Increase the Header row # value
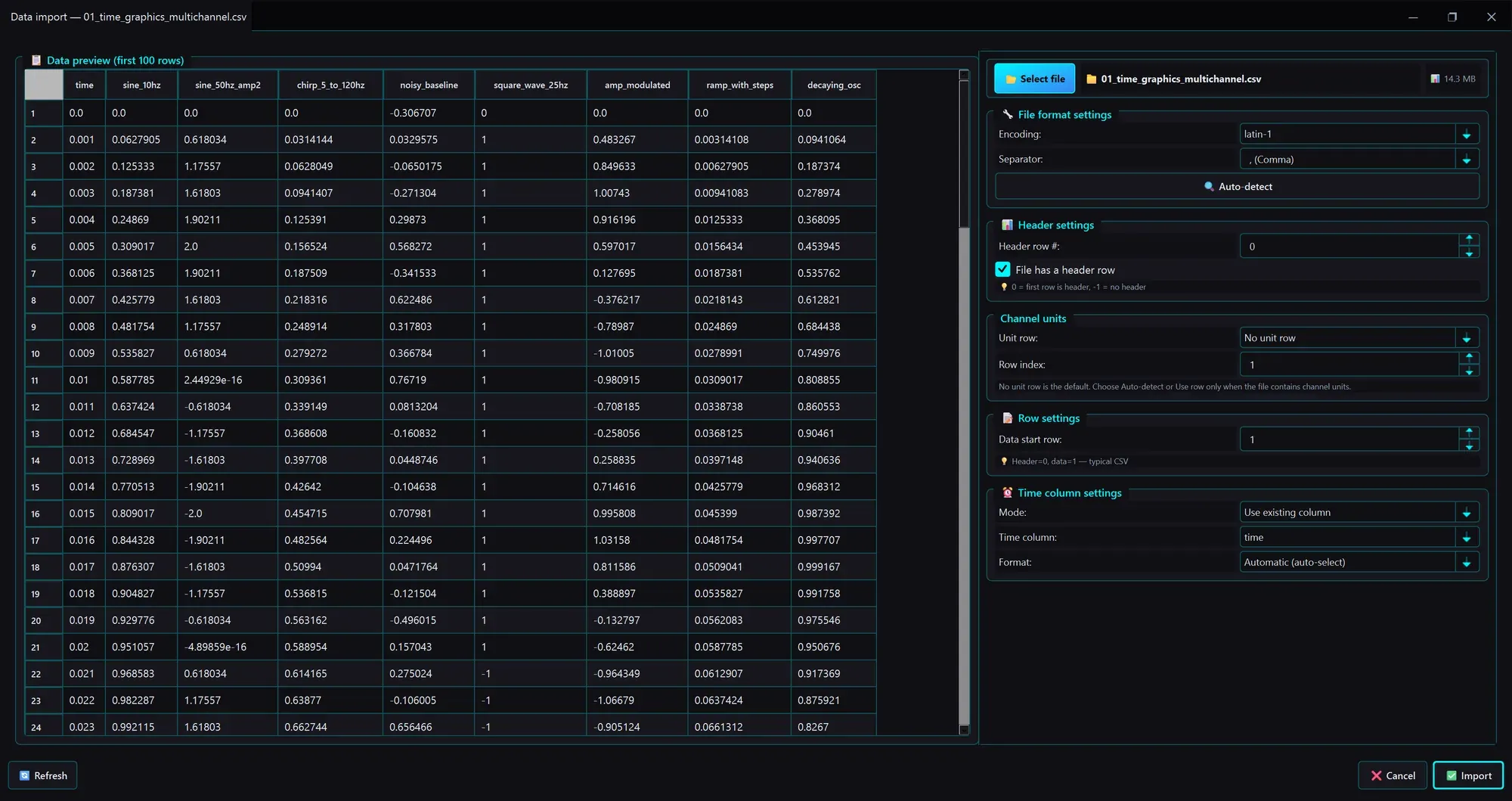 [x=1469, y=239]
